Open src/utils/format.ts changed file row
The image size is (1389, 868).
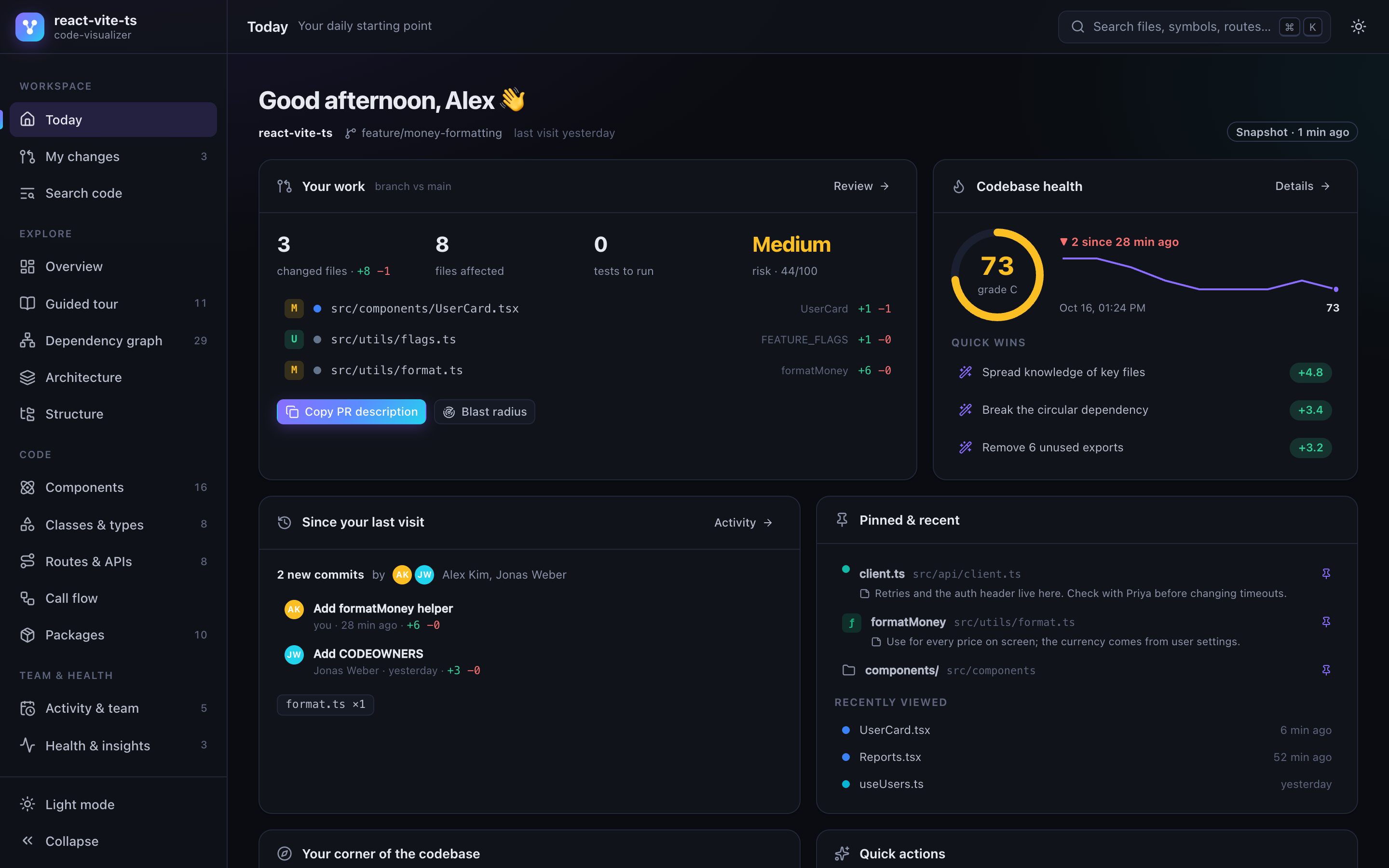588,370
